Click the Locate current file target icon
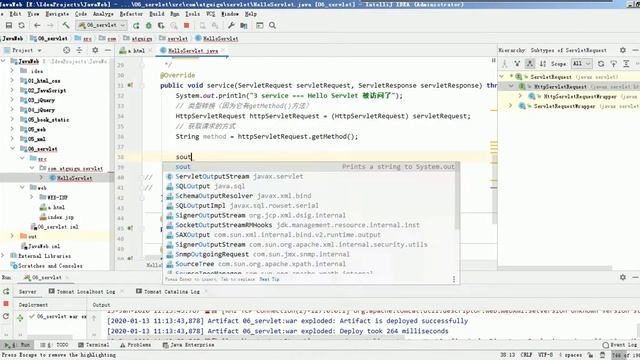Image resolution: width=640 pixels, height=360 pixels. click(x=66, y=50)
